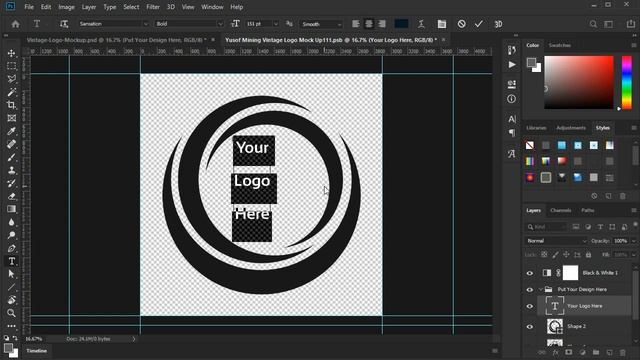Open the Timeline panel
Screen dimensions: 640x360
tap(37, 351)
